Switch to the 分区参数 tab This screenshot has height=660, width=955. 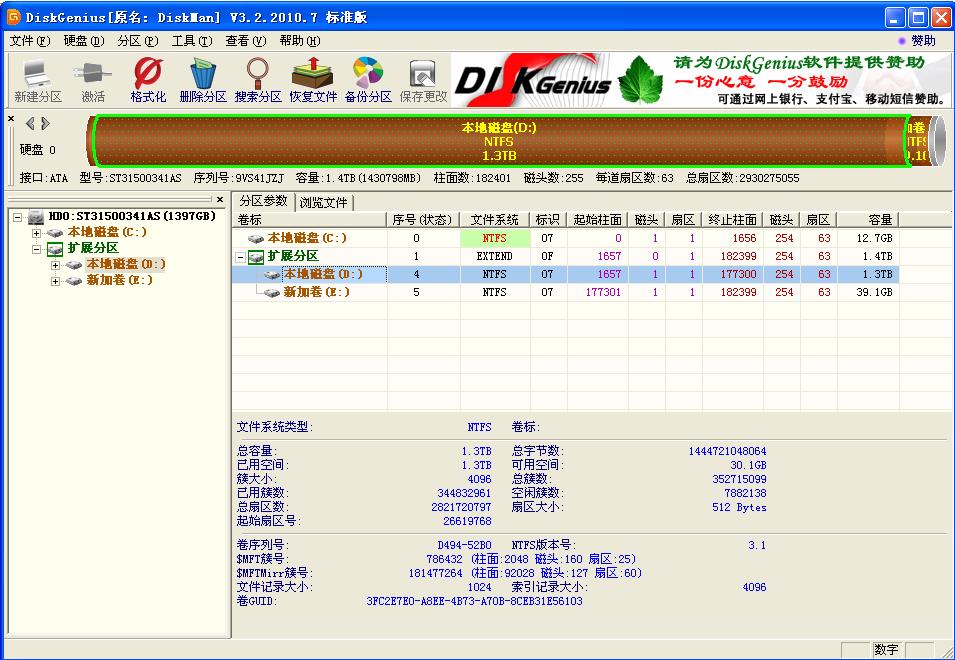(263, 201)
